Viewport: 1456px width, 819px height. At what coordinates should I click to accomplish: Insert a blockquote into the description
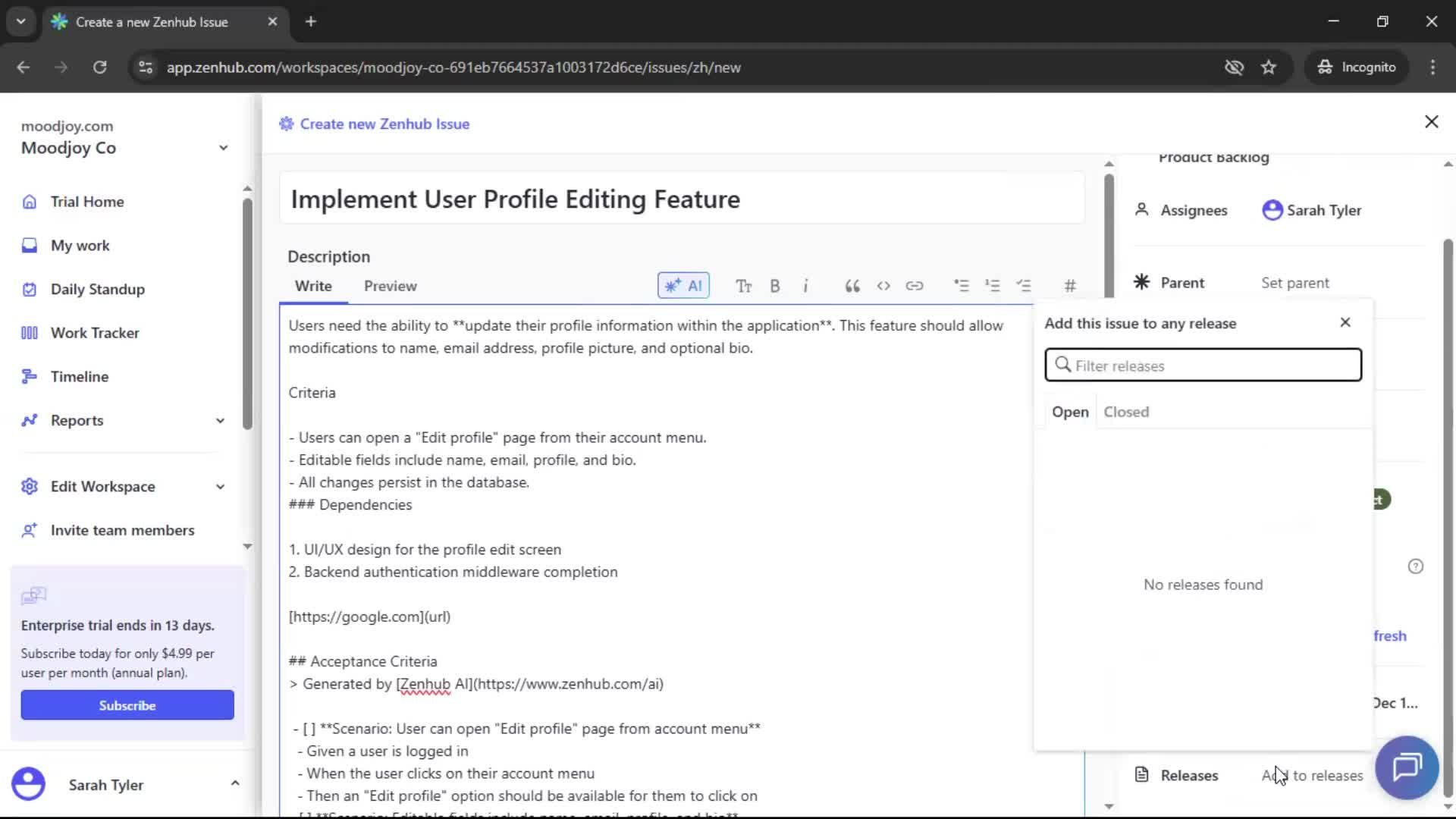[852, 286]
